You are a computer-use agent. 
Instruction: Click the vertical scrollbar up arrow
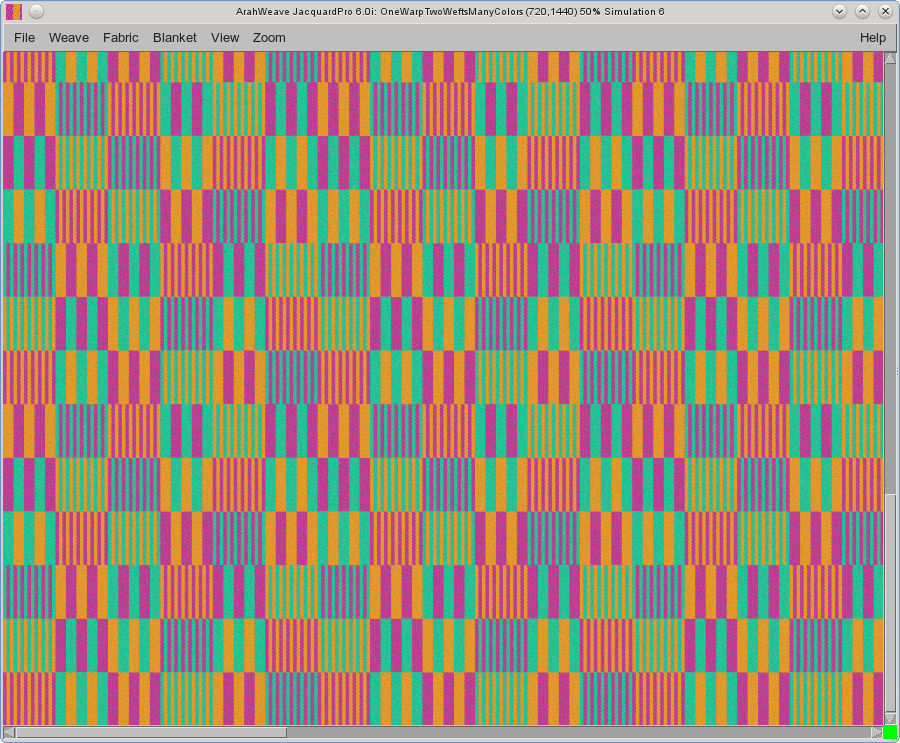[x=890, y=58]
